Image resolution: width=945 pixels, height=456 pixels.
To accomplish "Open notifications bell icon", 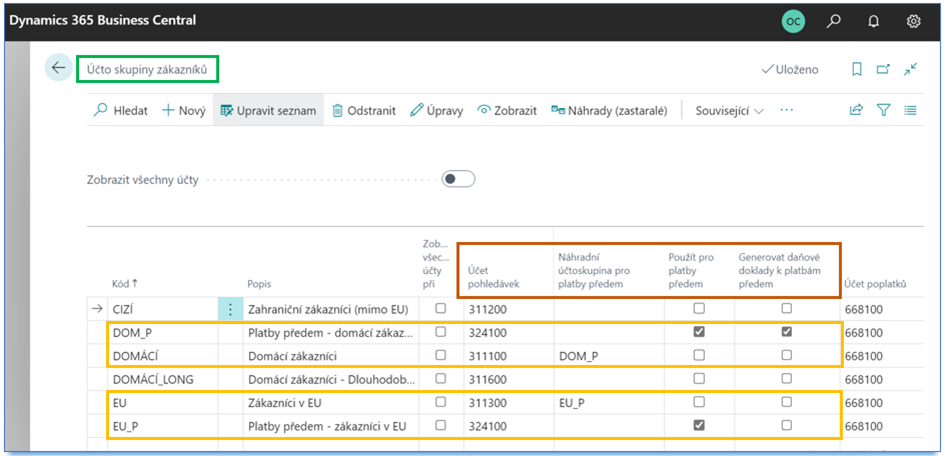I will 873,21.
